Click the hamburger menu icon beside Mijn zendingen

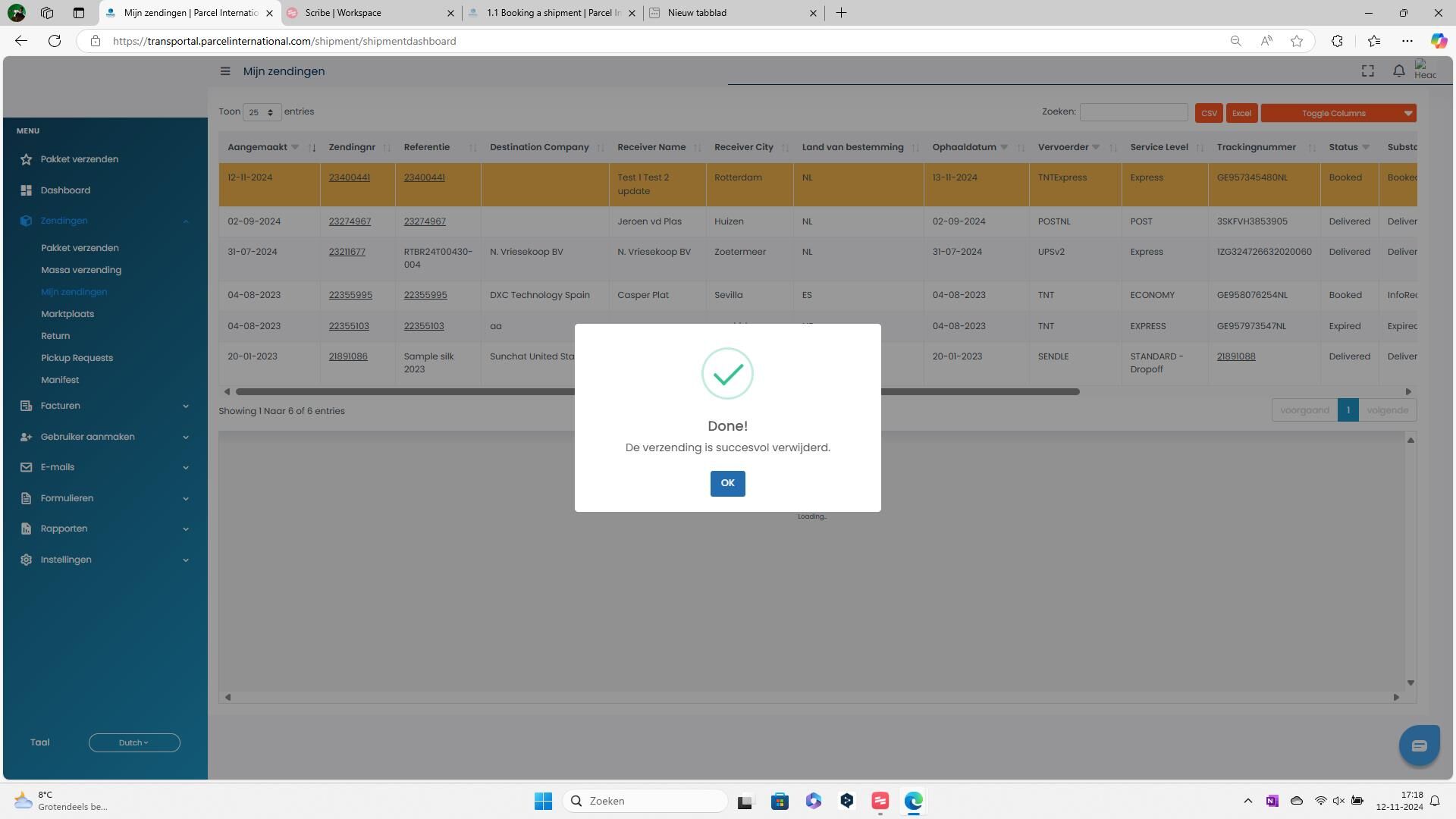click(225, 71)
